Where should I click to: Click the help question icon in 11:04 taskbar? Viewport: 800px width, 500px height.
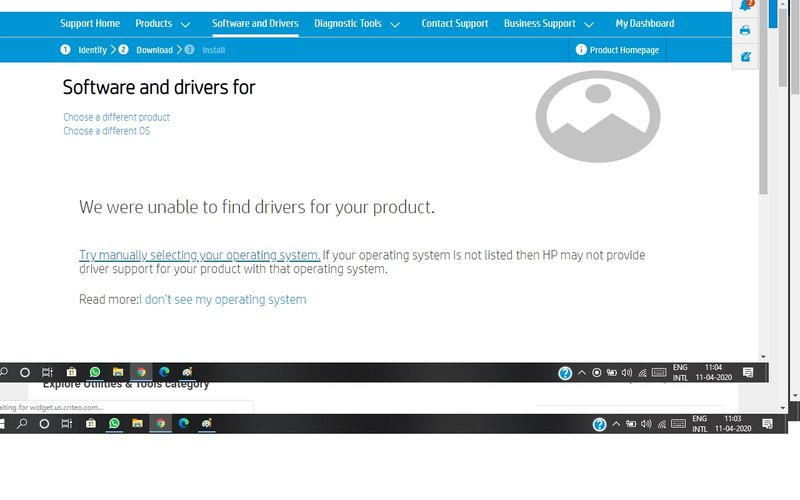(565, 373)
